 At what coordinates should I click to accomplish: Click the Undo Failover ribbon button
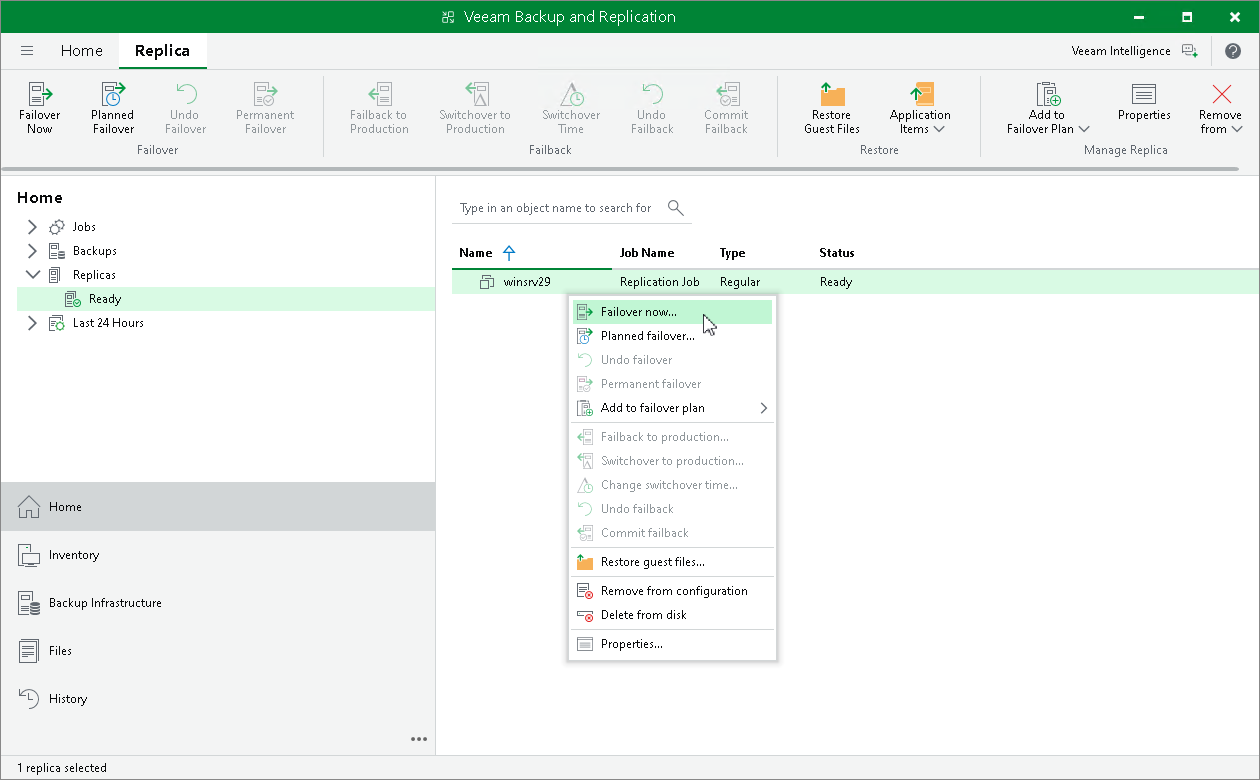tap(185, 108)
